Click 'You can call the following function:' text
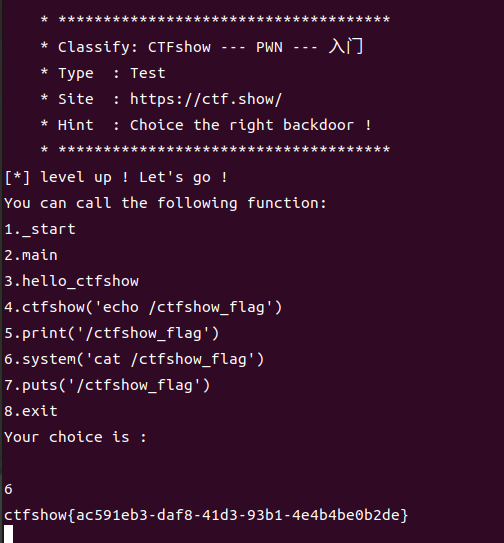 click(x=165, y=203)
